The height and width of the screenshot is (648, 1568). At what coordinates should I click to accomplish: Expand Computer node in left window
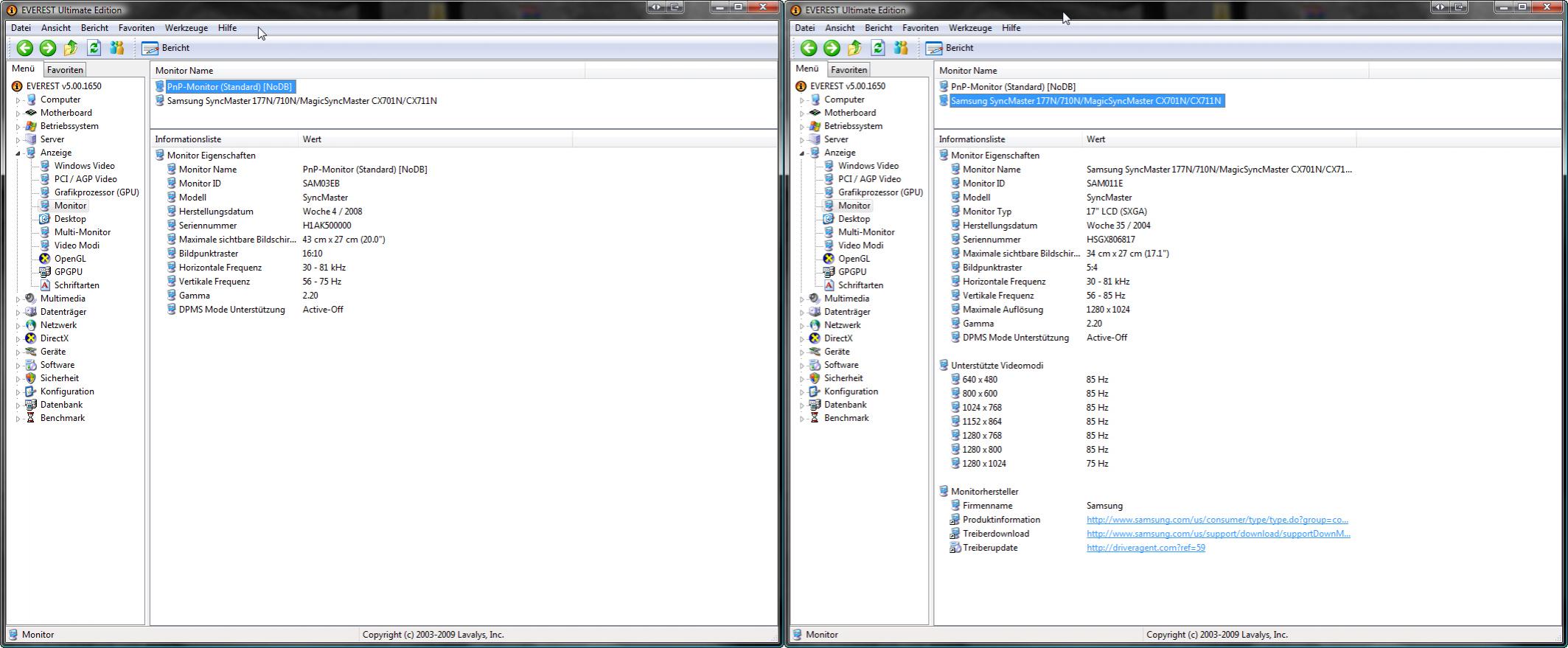coord(18,100)
